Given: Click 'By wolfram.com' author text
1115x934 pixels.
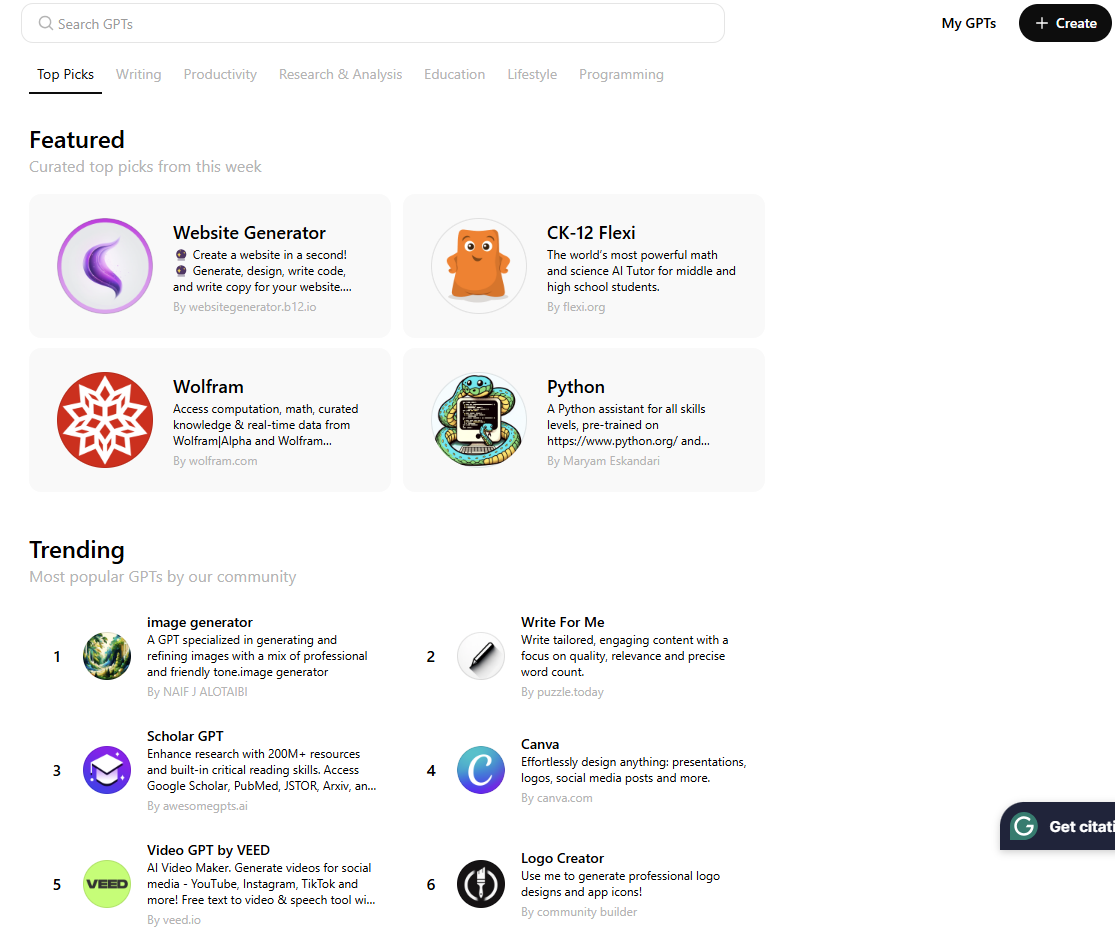Looking at the screenshot, I should pyautogui.click(x=215, y=460).
